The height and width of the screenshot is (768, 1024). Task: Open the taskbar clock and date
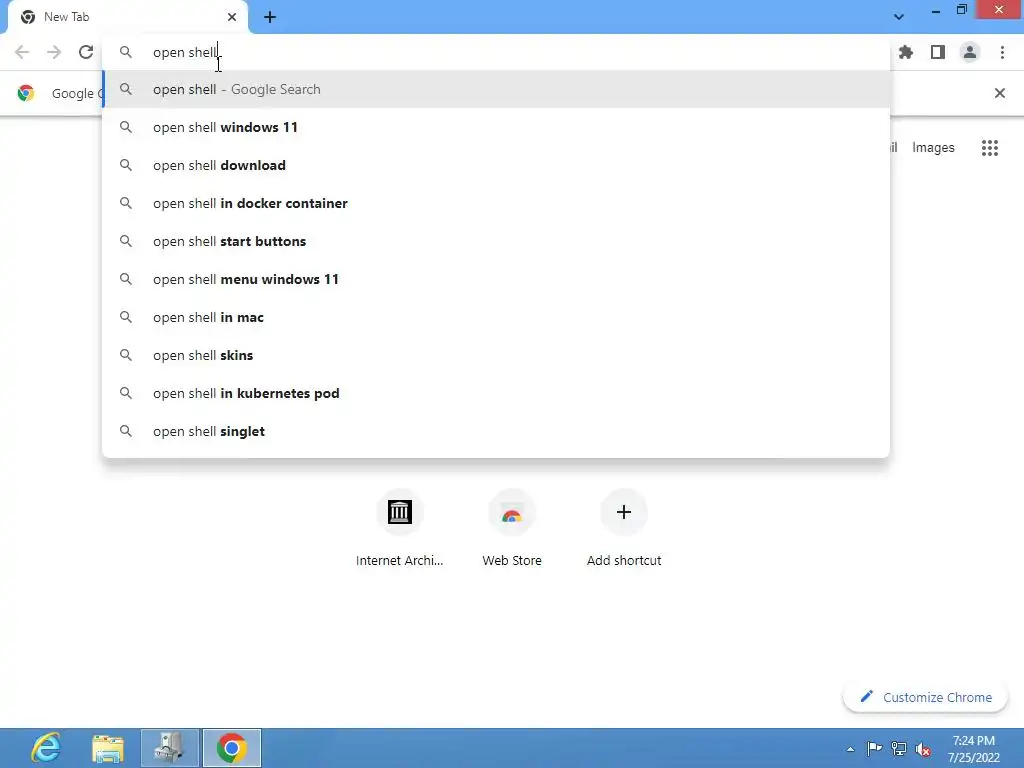pyautogui.click(x=974, y=748)
